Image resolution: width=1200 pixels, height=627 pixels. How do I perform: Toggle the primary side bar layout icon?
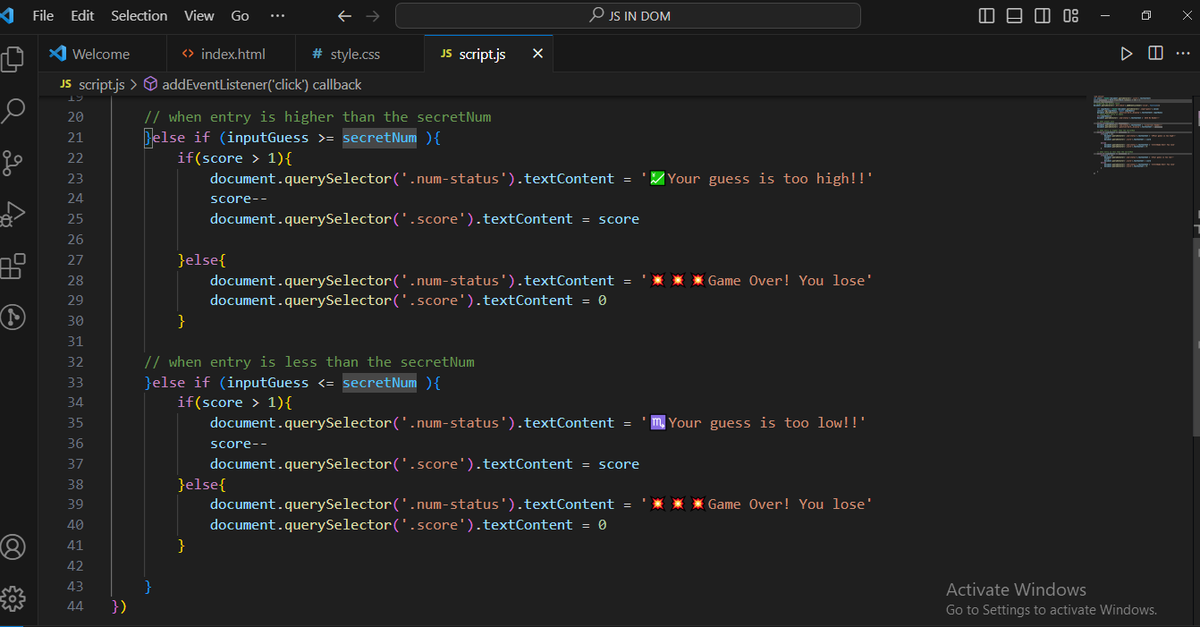pyautogui.click(x=987, y=16)
